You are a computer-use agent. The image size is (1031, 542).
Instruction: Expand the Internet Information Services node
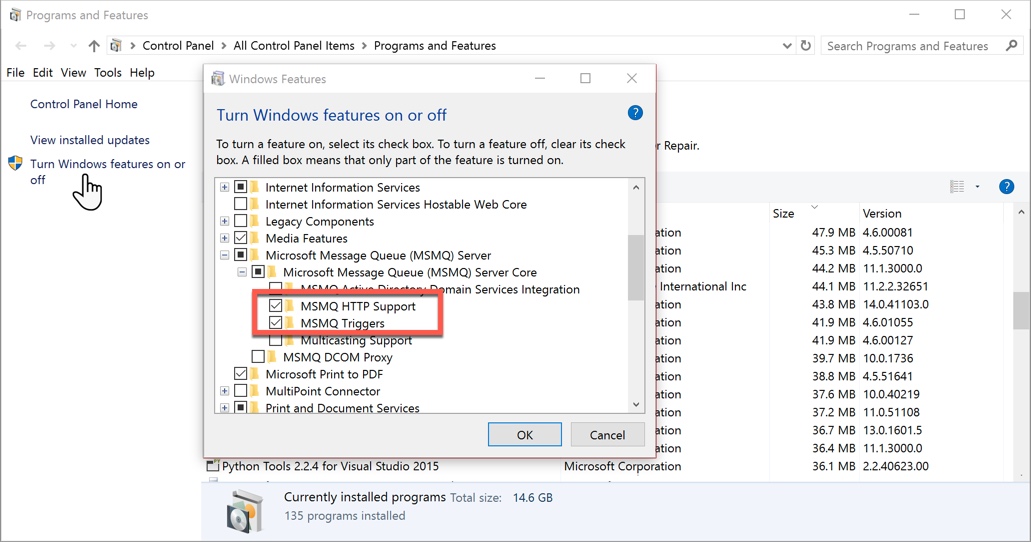(224, 188)
